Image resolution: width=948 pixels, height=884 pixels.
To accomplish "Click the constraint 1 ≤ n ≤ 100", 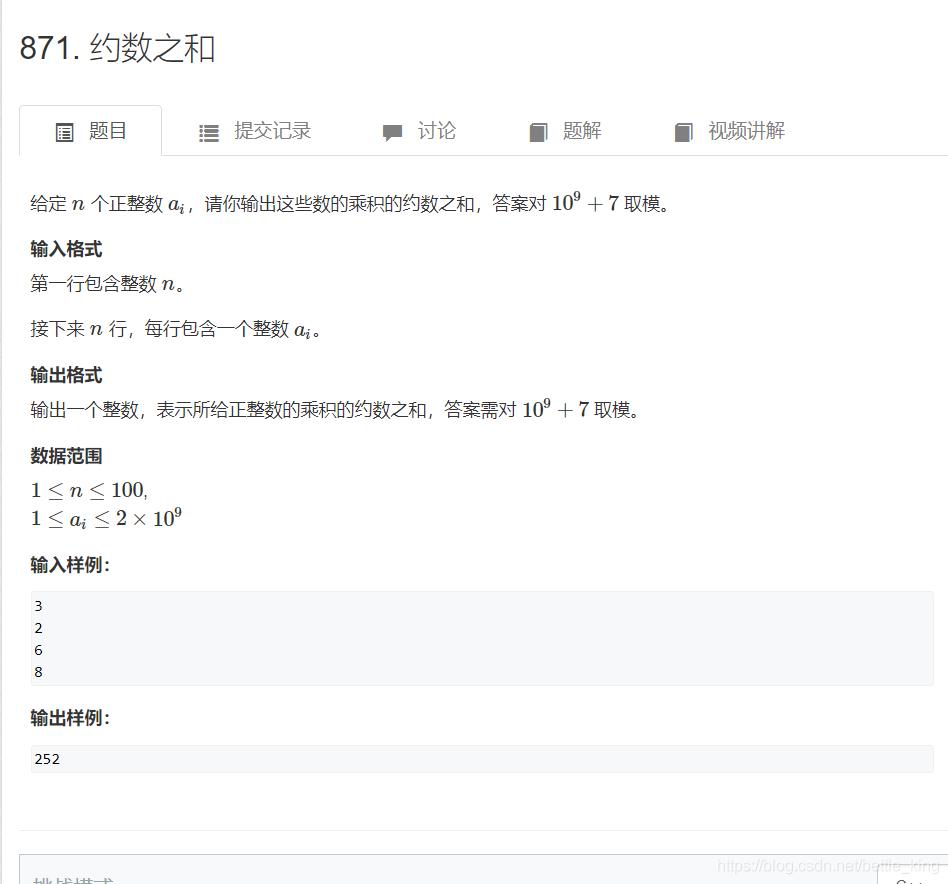I will (x=89, y=490).
